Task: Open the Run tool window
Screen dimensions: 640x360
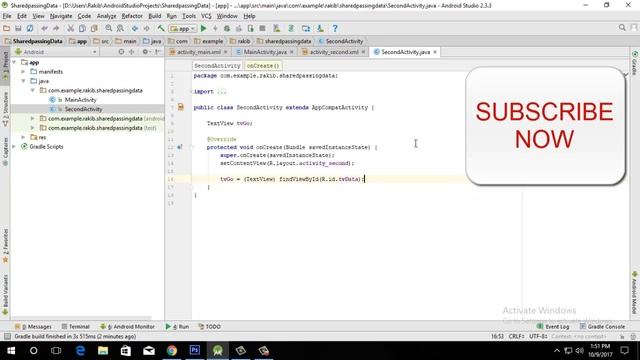Action: point(177,327)
